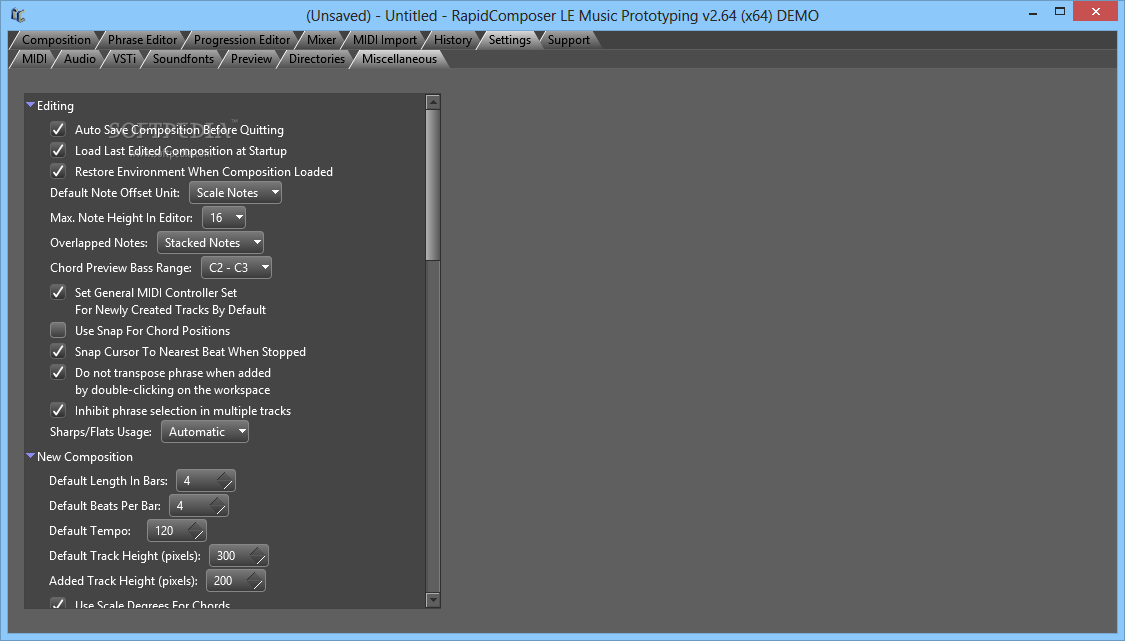
Task: Open Max. Note Height In Editor dropdown
Action: (x=224, y=217)
